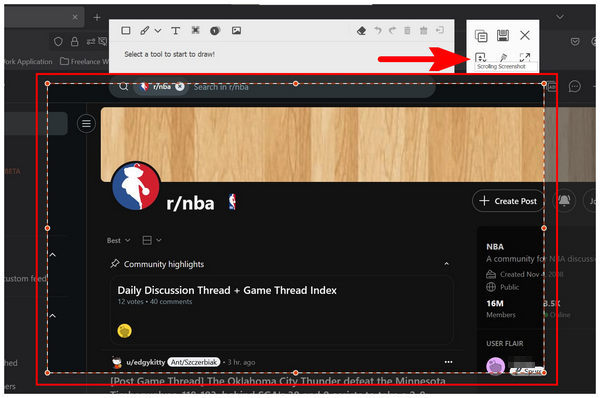The image size is (600, 398).
Task: Click the Public community label
Action: 509,287
